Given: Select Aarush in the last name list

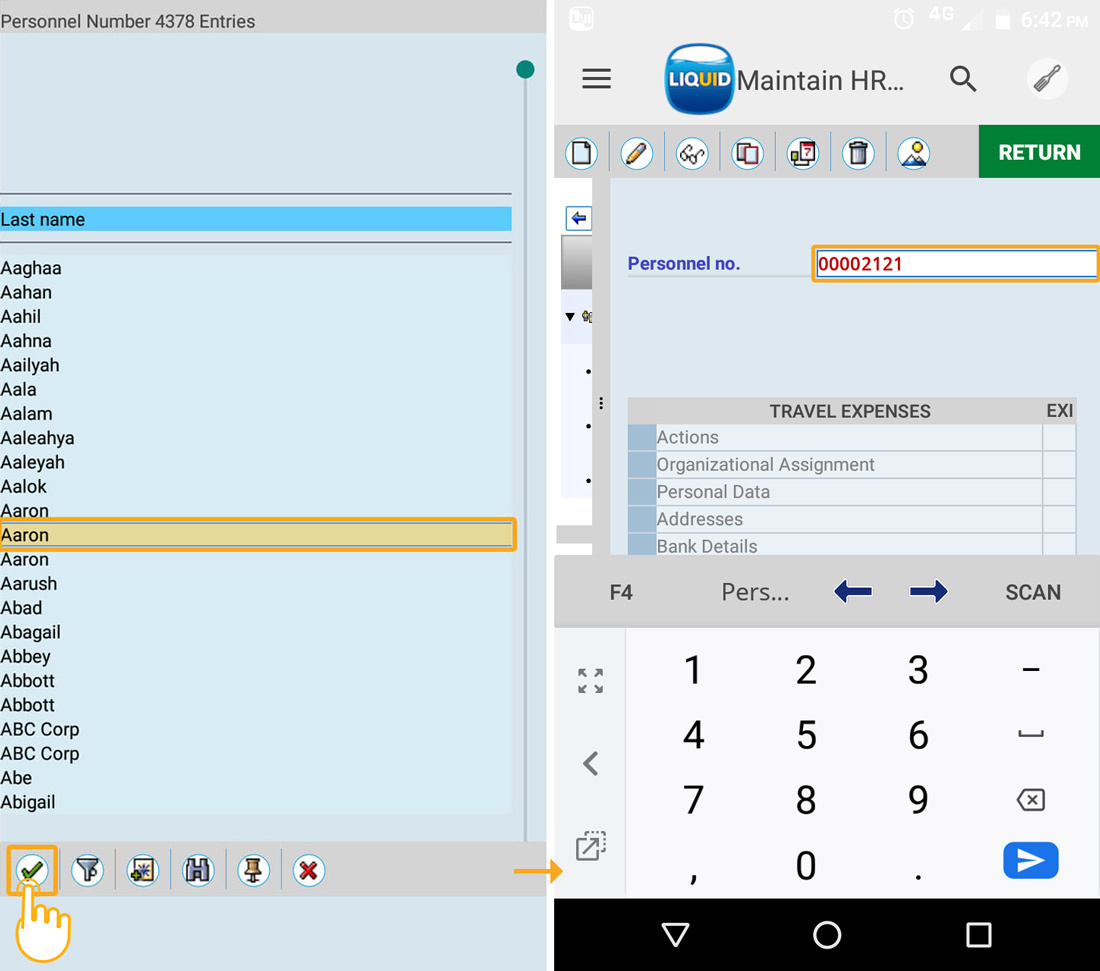Looking at the screenshot, I should 29,584.
